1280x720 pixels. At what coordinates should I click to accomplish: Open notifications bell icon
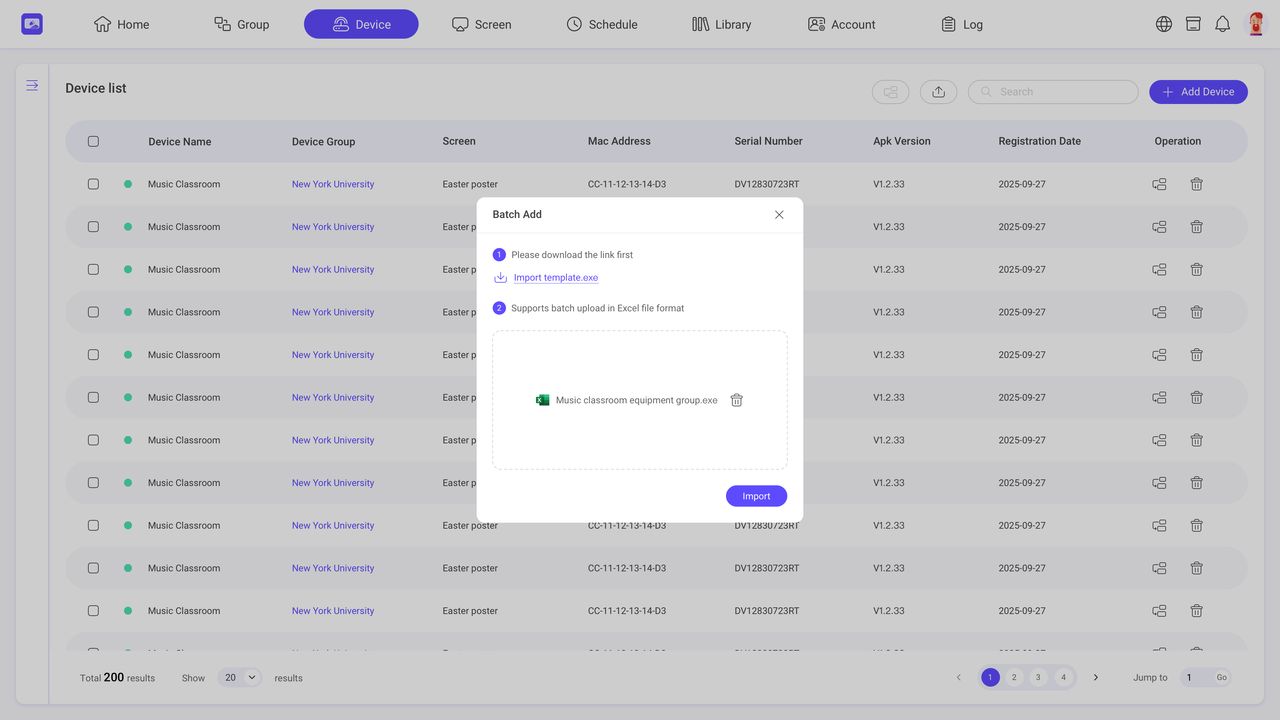tap(1222, 24)
